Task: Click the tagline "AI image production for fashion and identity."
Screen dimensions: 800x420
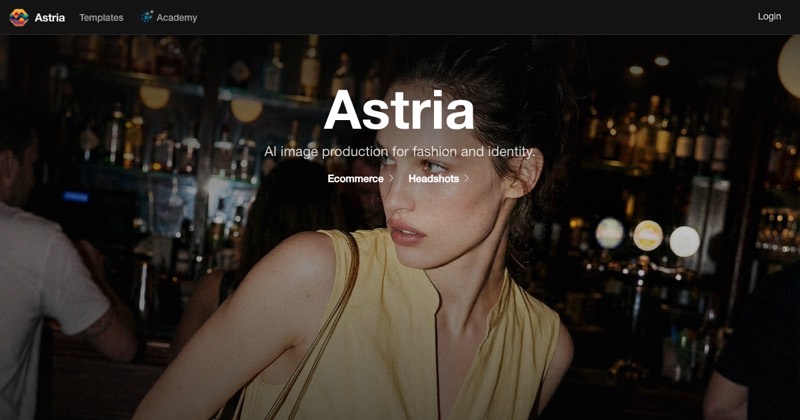Action: tap(399, 152)
